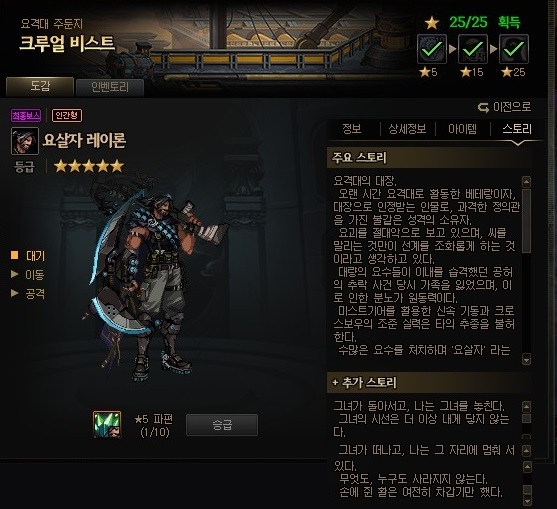Click the ★15 reward checkmark icon
The width and height of the screenshot is (557, 509).
coord(472,49)
